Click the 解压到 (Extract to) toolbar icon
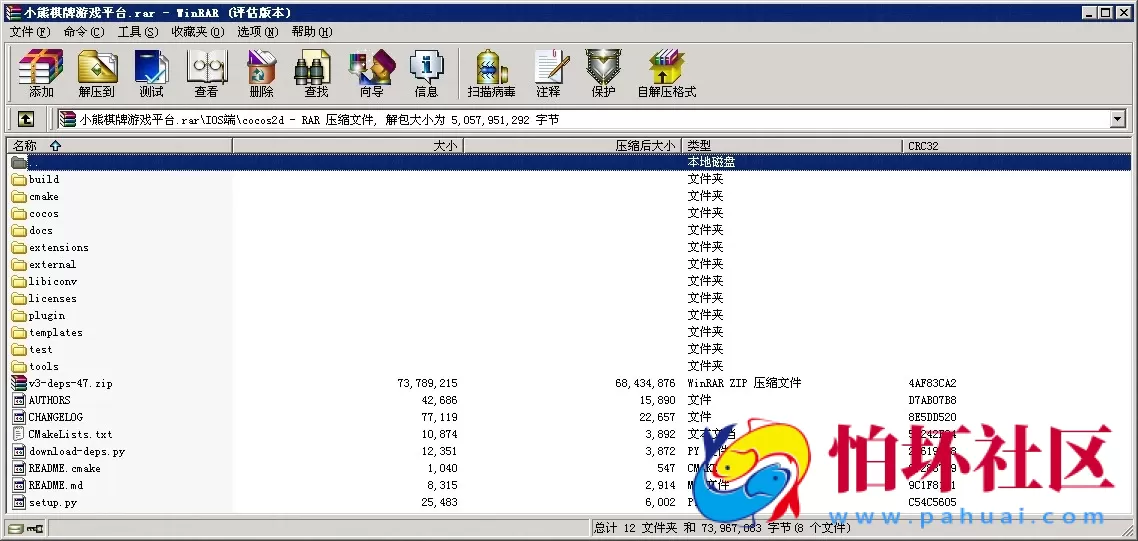The image size is (1138, 541). 97,73
